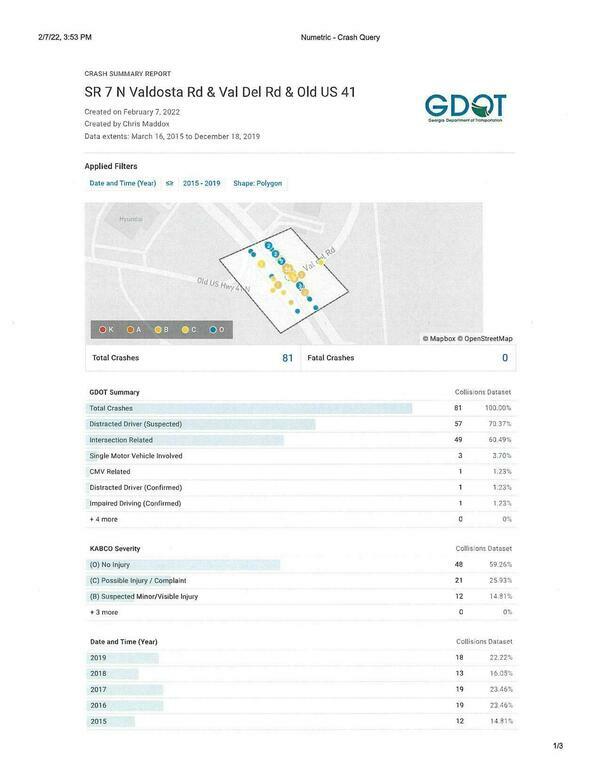
Task: Click the Fatal Crashes count 0
Action: point(505,358)
